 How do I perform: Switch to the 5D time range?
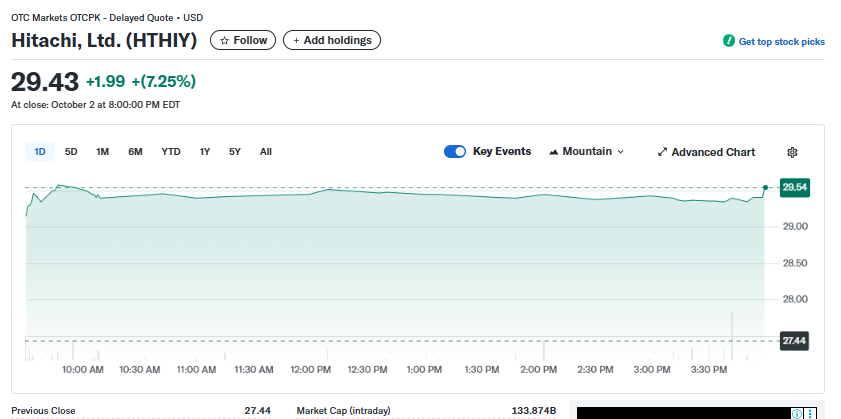[71, 152]
